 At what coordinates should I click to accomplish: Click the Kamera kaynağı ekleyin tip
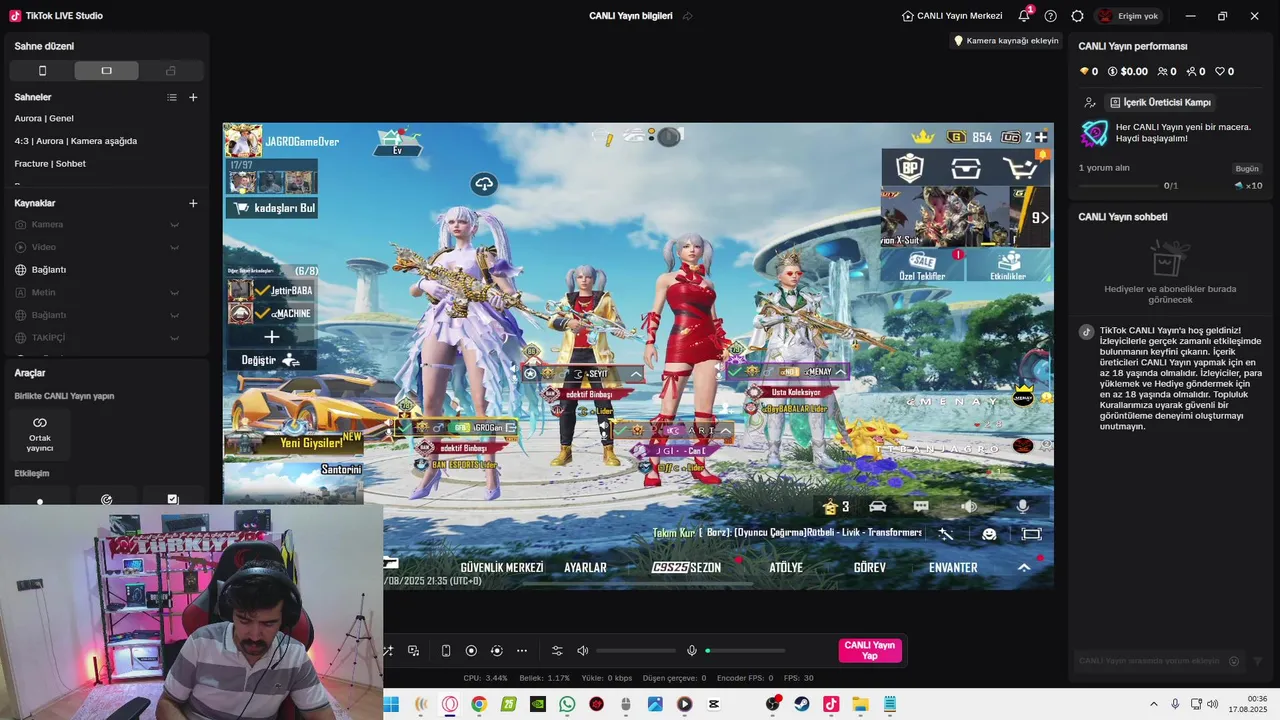[x=1006, y=41]
